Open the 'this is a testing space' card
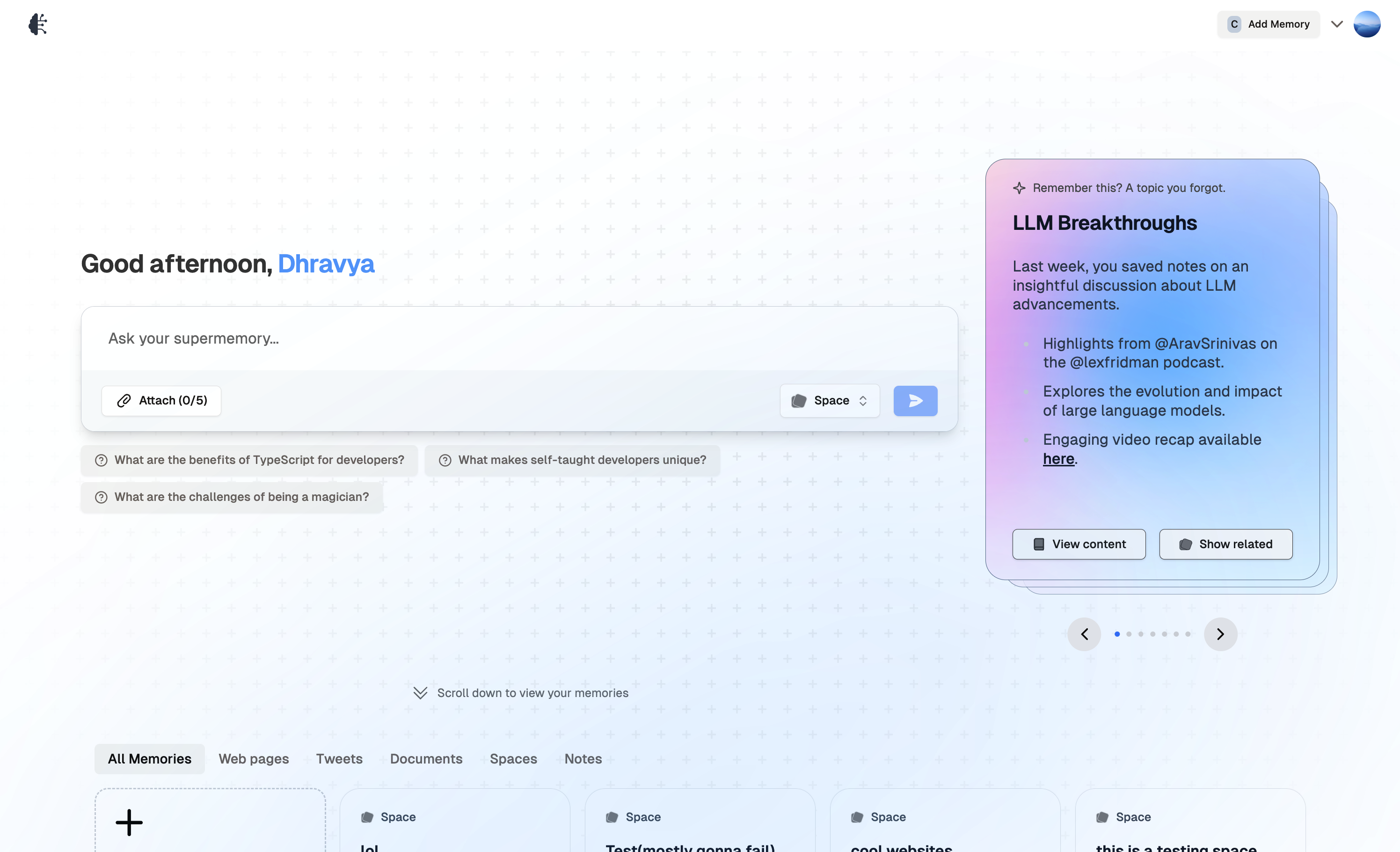 [1190, 821]
